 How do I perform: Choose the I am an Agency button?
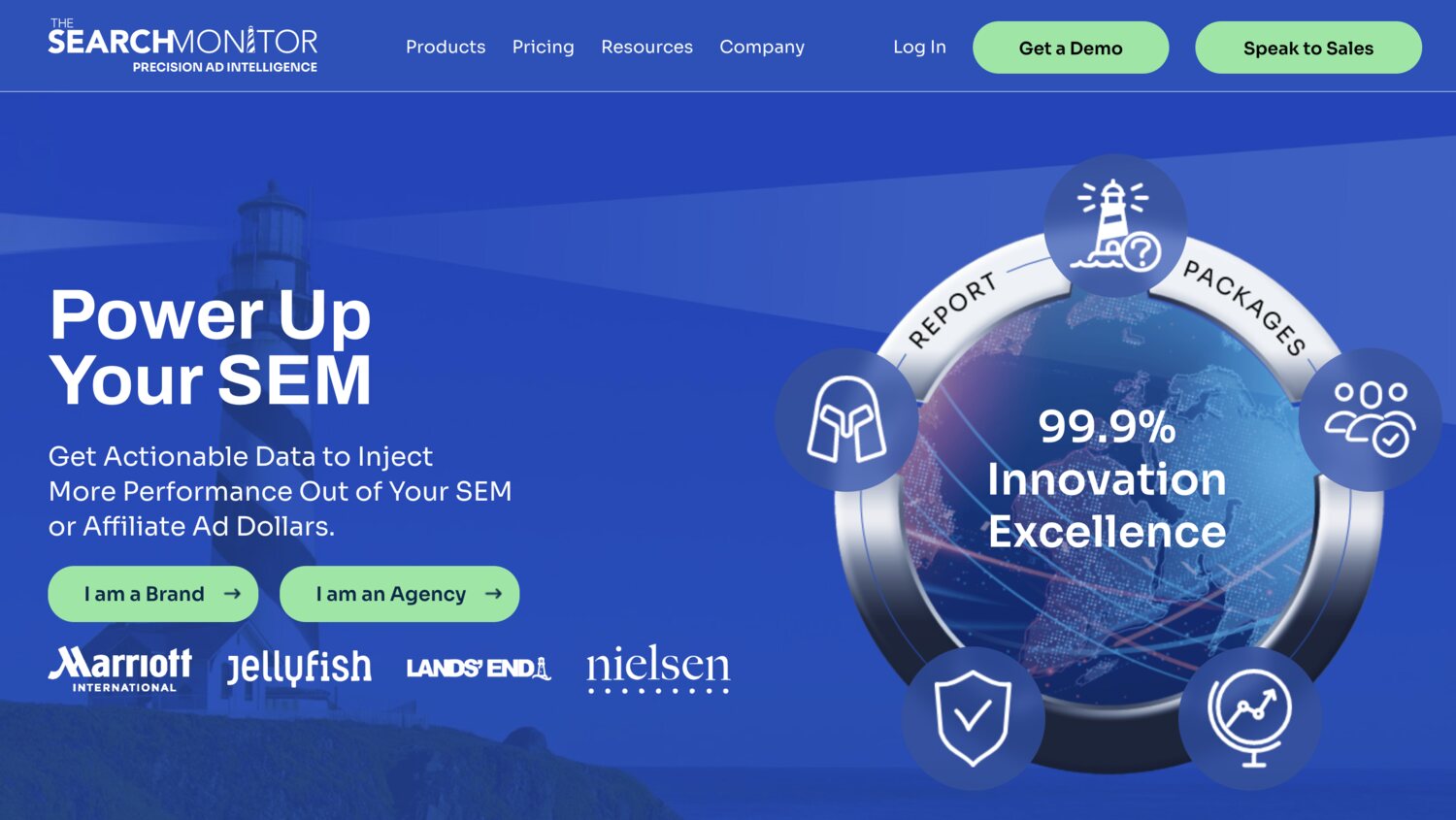pyautogui.click(x=400, y=594)
